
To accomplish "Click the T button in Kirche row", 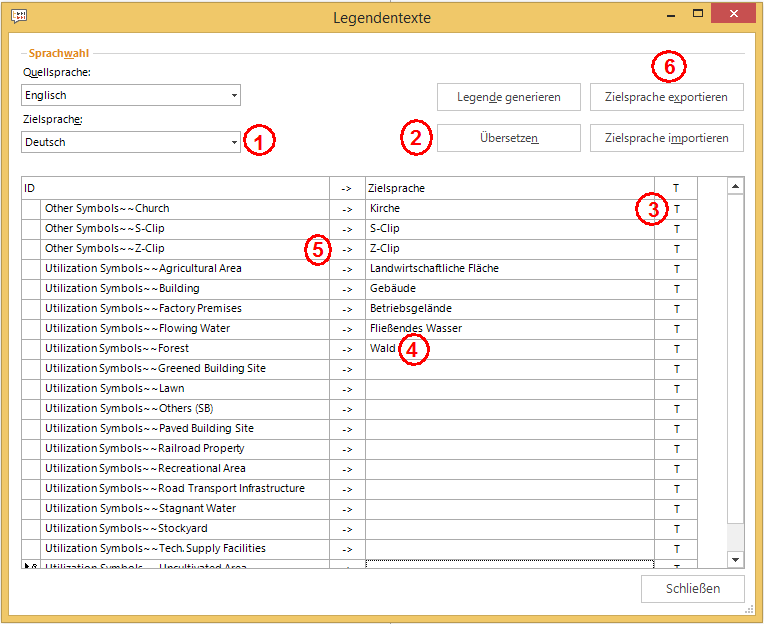I will pos(676,209).
